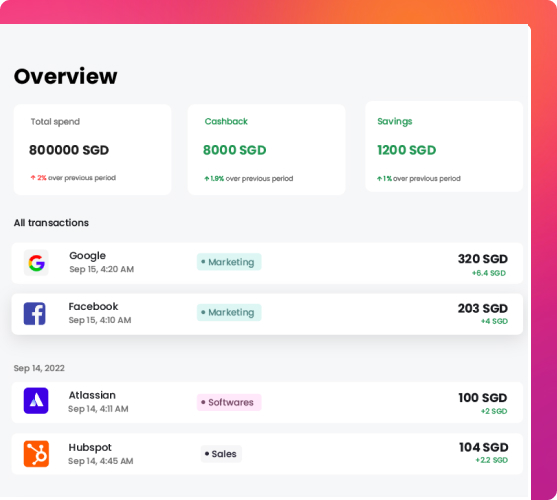Open the Google 320 SGD transaction
This screenshot has height=500, width=557.
[267, 263]
